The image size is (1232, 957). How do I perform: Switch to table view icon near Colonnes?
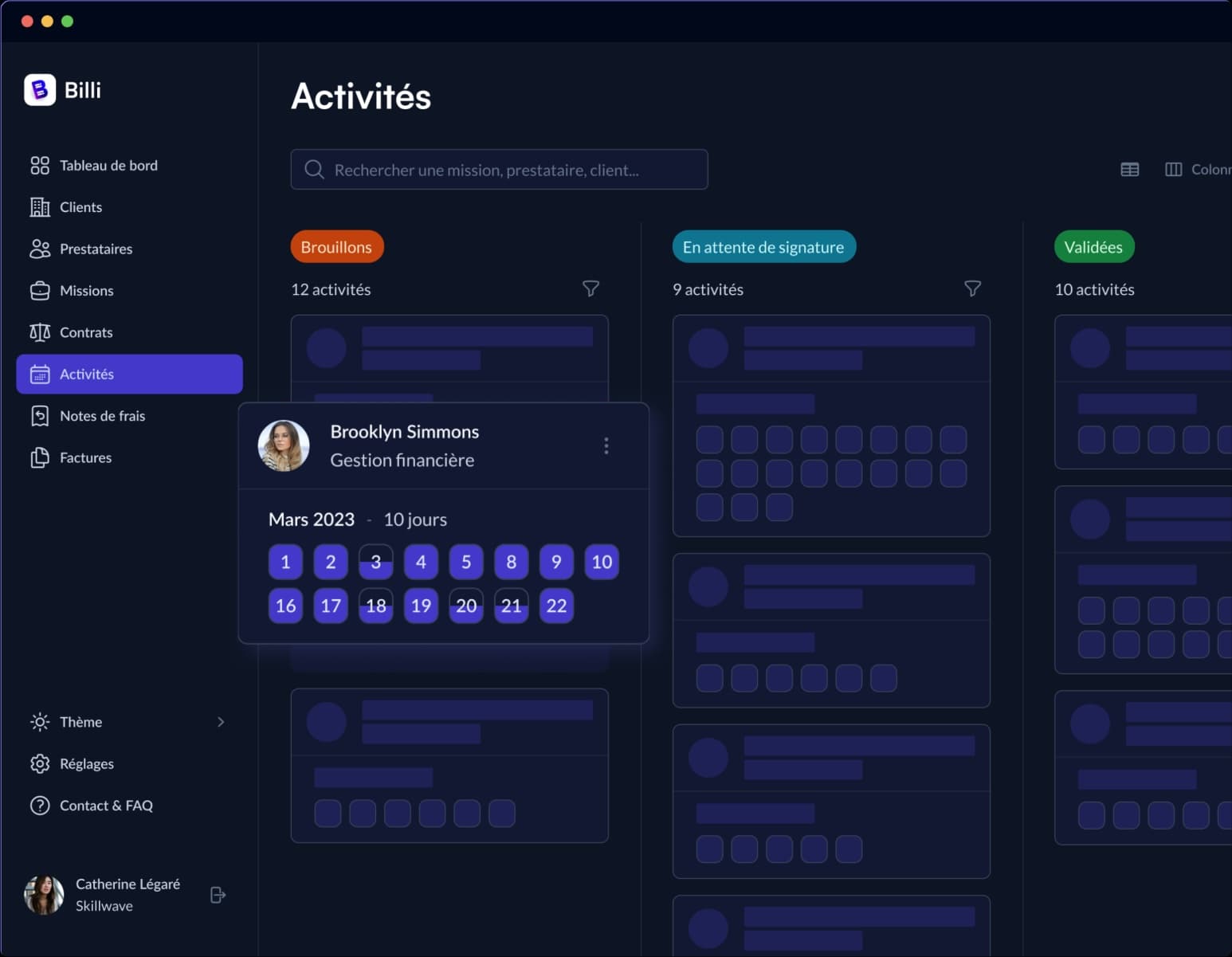click(x=1129, y=169)
